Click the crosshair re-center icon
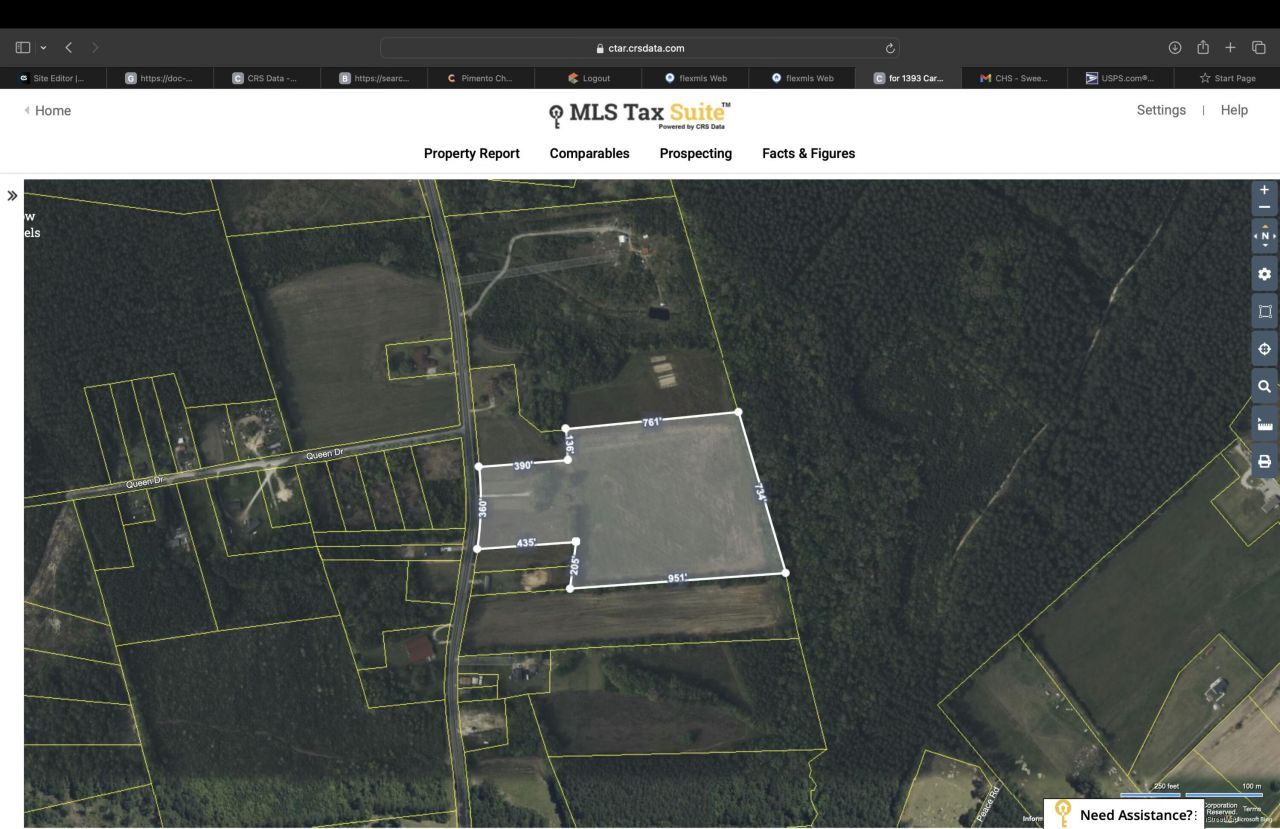The width and height of the screenshot is (1280, 829). (x=1264, y=348)
